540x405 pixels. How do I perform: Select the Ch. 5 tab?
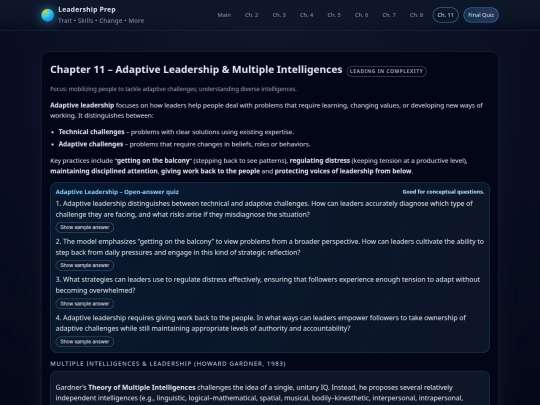coord(334,15)
